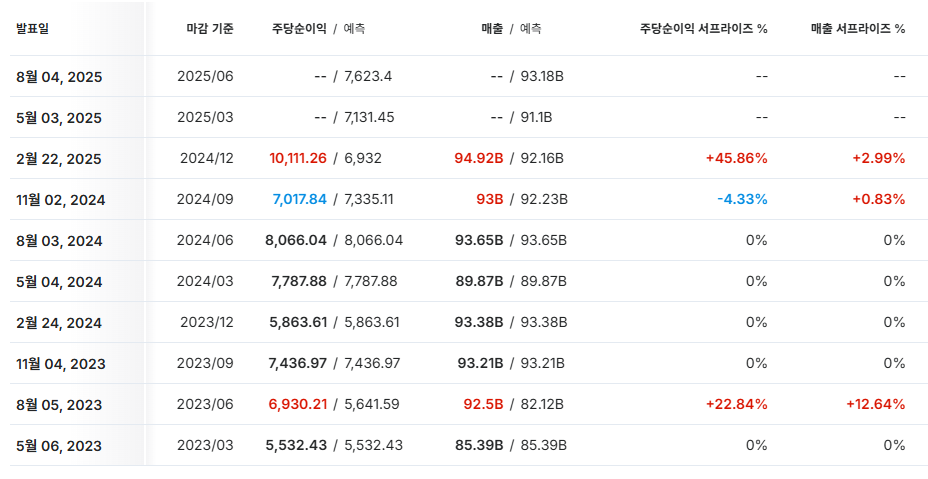This screenshot has height=479, width=928.
Task: Click the bold actual revenue 93.65B
Action: [479, 240]
